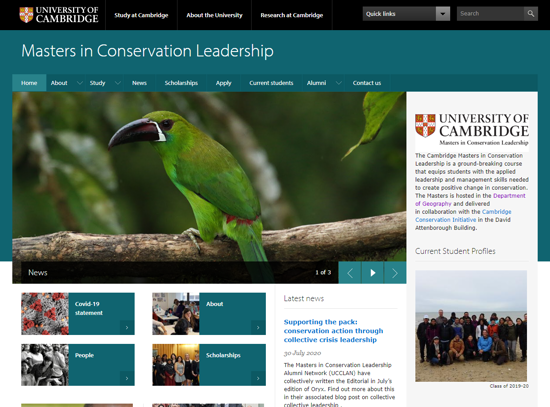Viewport: 550px width, 407px height.
Task: Open the Cambridge Conservation Initiative link
Action: tap(463, 216)
